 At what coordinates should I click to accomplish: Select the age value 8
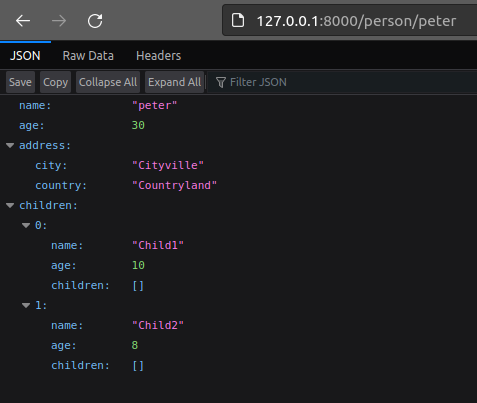coord(135,345)
